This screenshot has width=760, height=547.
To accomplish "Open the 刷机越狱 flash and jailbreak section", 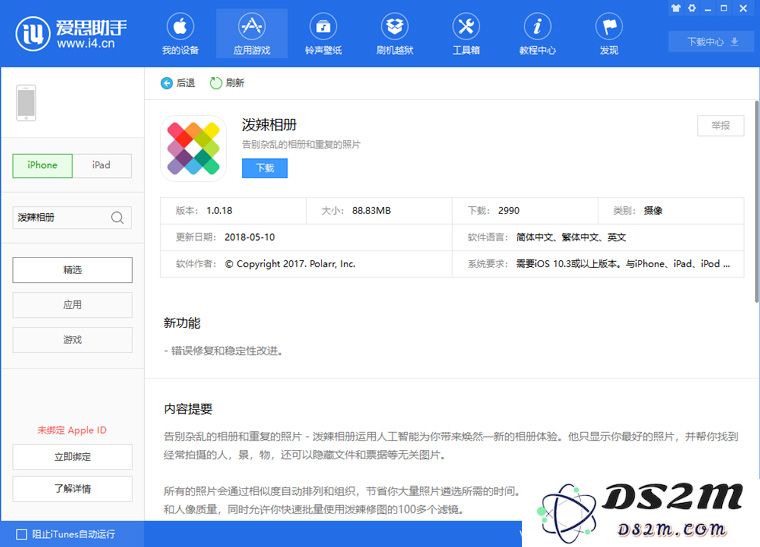I will 395,33.
